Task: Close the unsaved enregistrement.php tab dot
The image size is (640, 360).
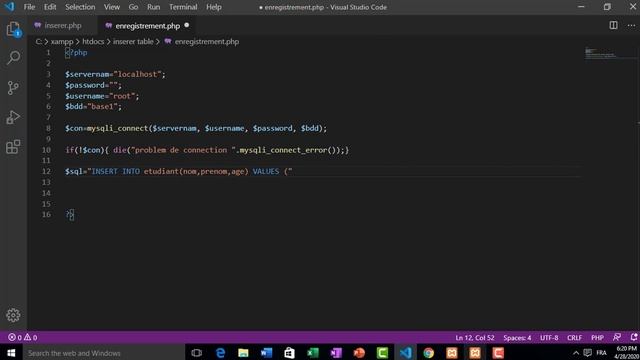Action: coord(187,25)
